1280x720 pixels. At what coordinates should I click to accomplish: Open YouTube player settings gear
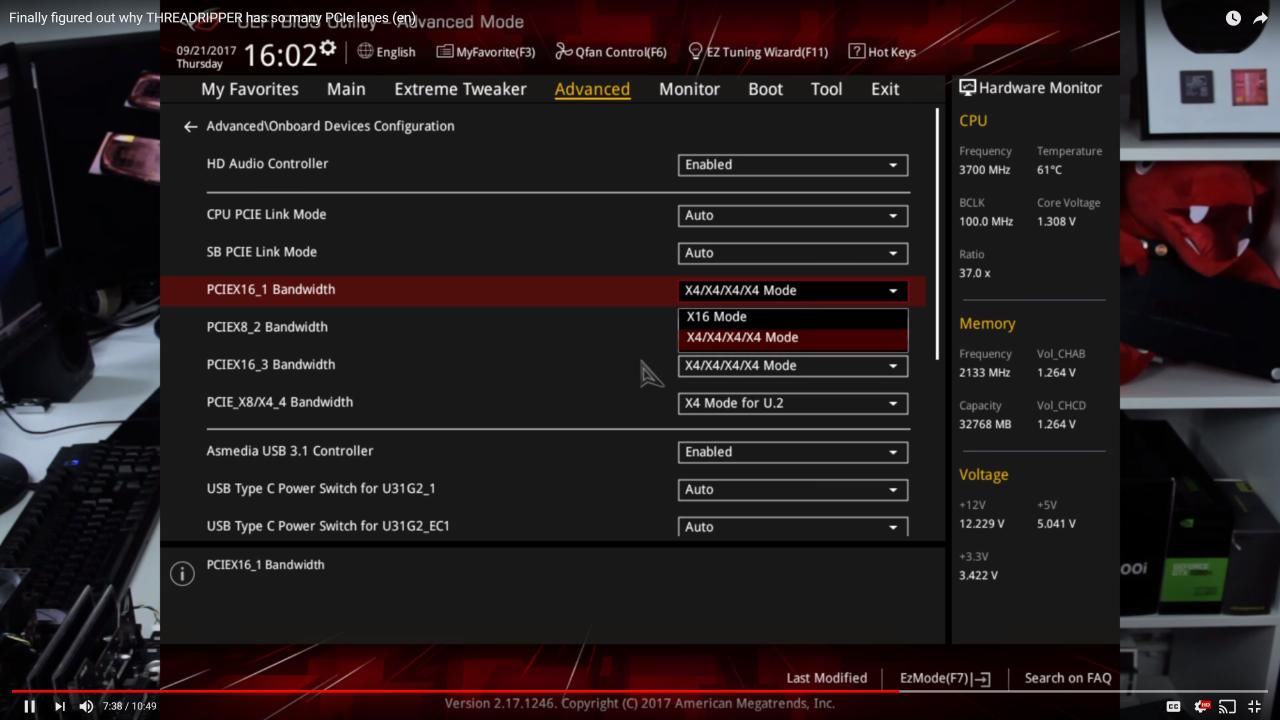(1201, 707)
